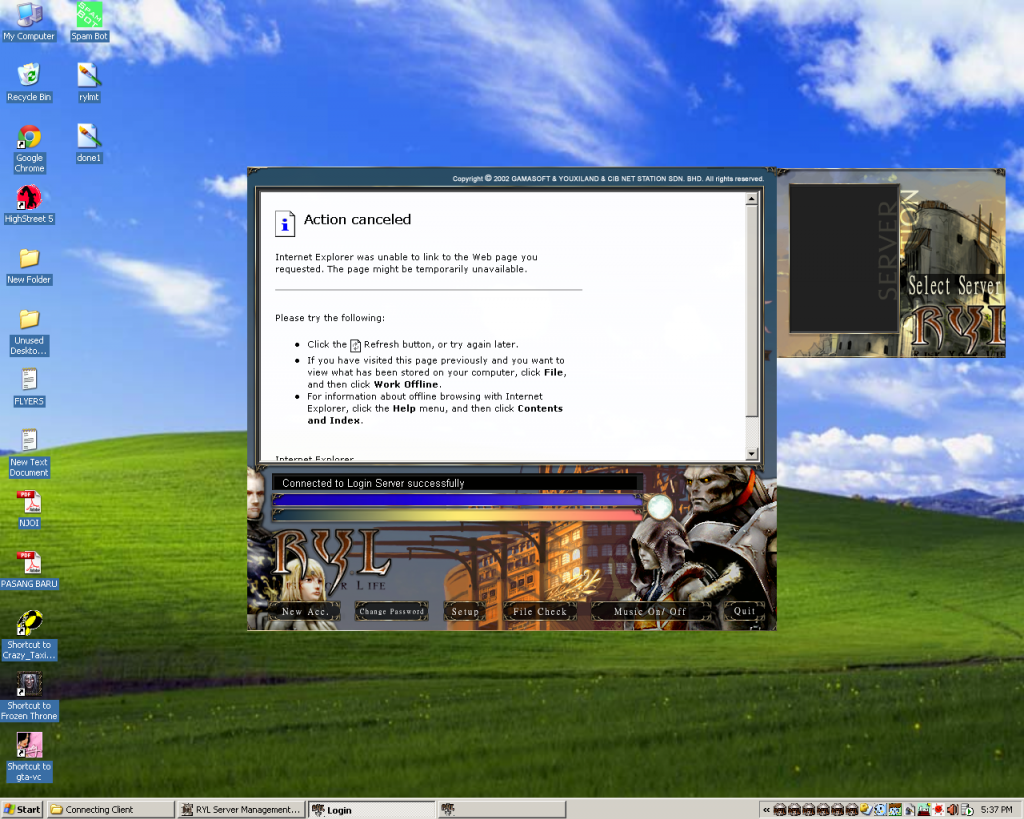This screenshot has height=819, width=1024.
Task: Expand hidden system tray icons chevron
Action: pos(766,809)
